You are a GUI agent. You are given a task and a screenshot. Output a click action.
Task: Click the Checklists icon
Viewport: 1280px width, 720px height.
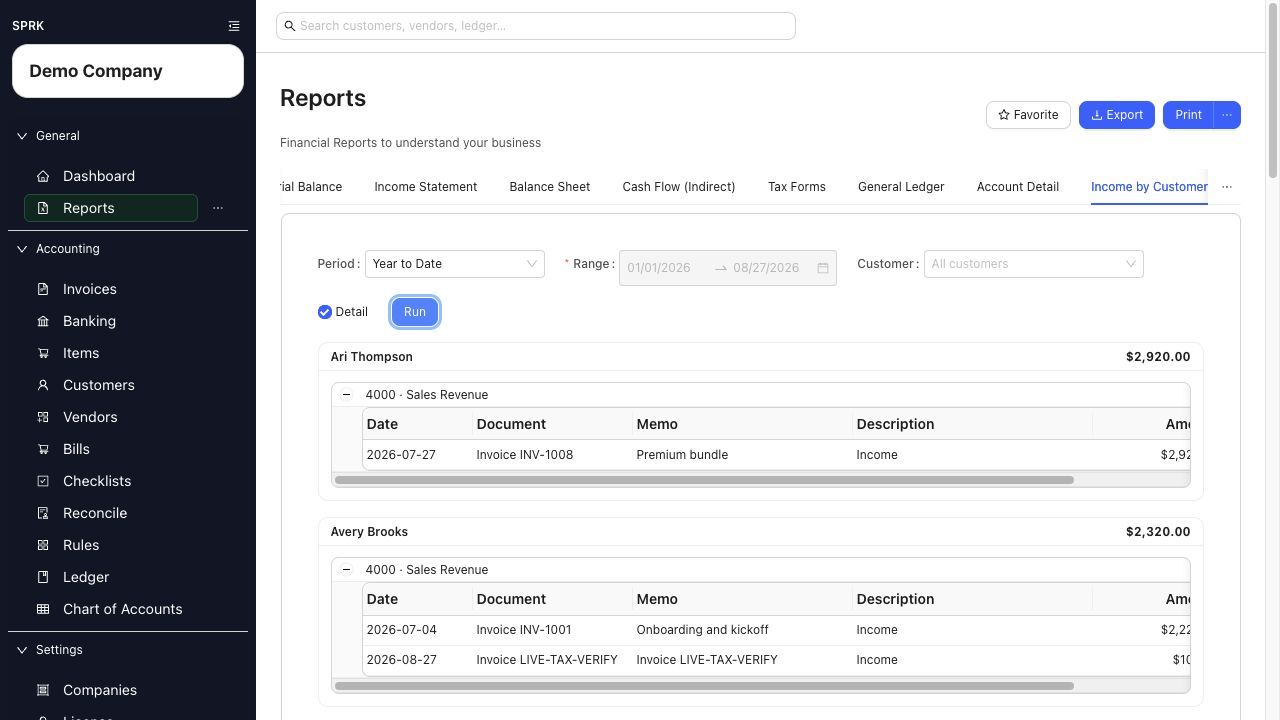coord(43,481)
